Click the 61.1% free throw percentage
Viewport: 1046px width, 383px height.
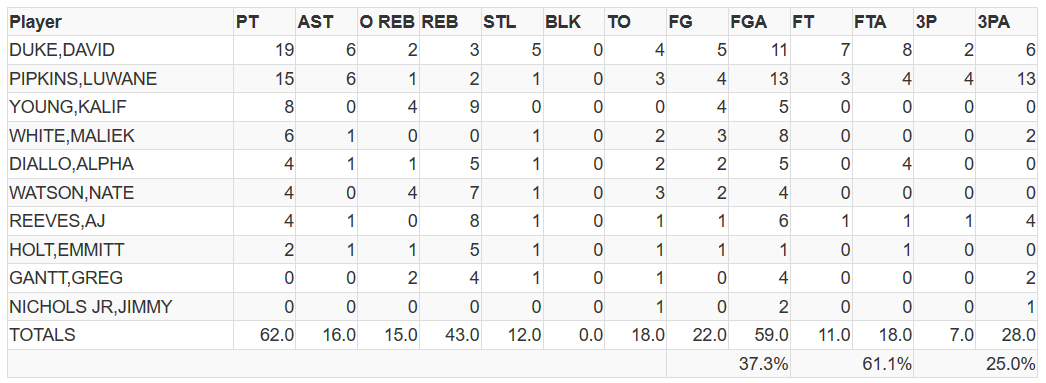(x=887, y=364)
